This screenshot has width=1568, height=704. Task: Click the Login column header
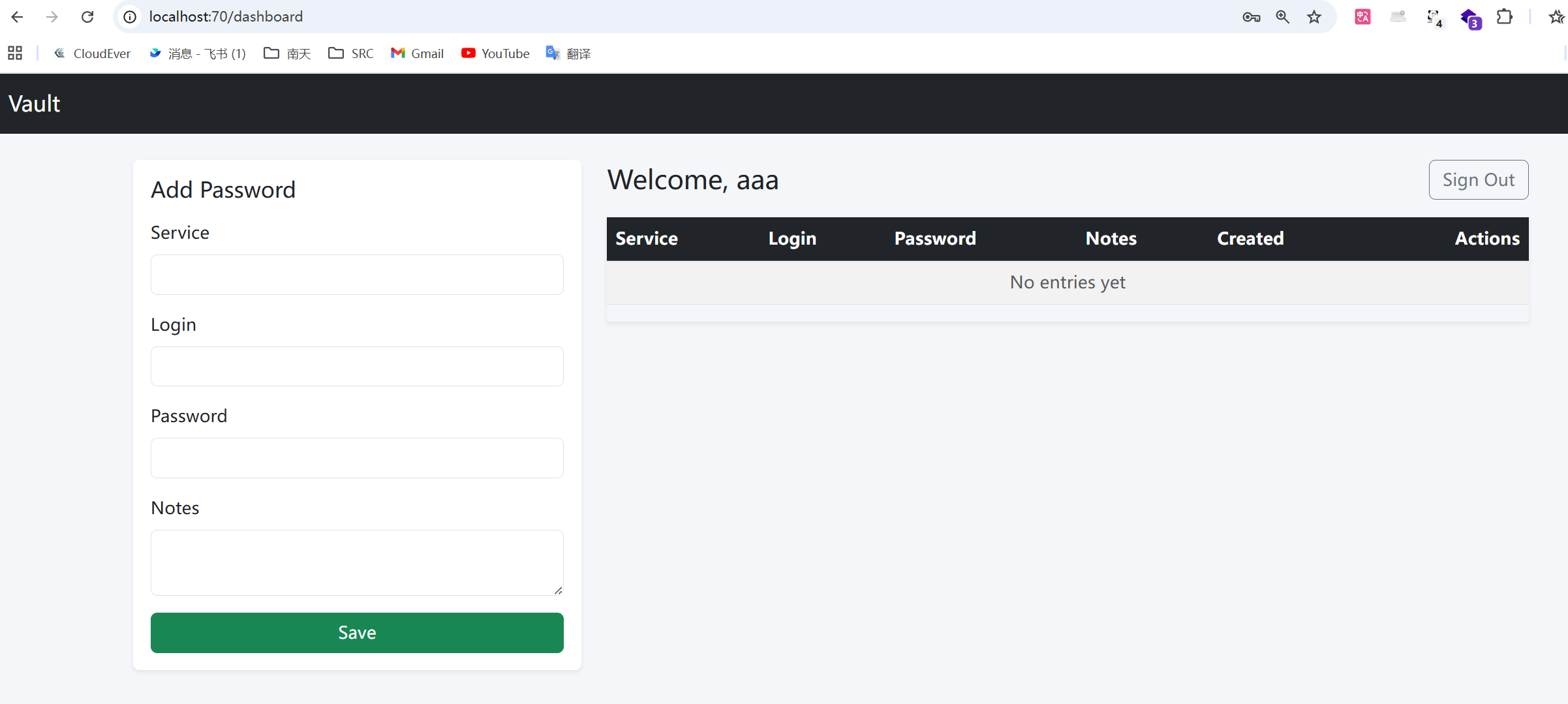point(792,239)
